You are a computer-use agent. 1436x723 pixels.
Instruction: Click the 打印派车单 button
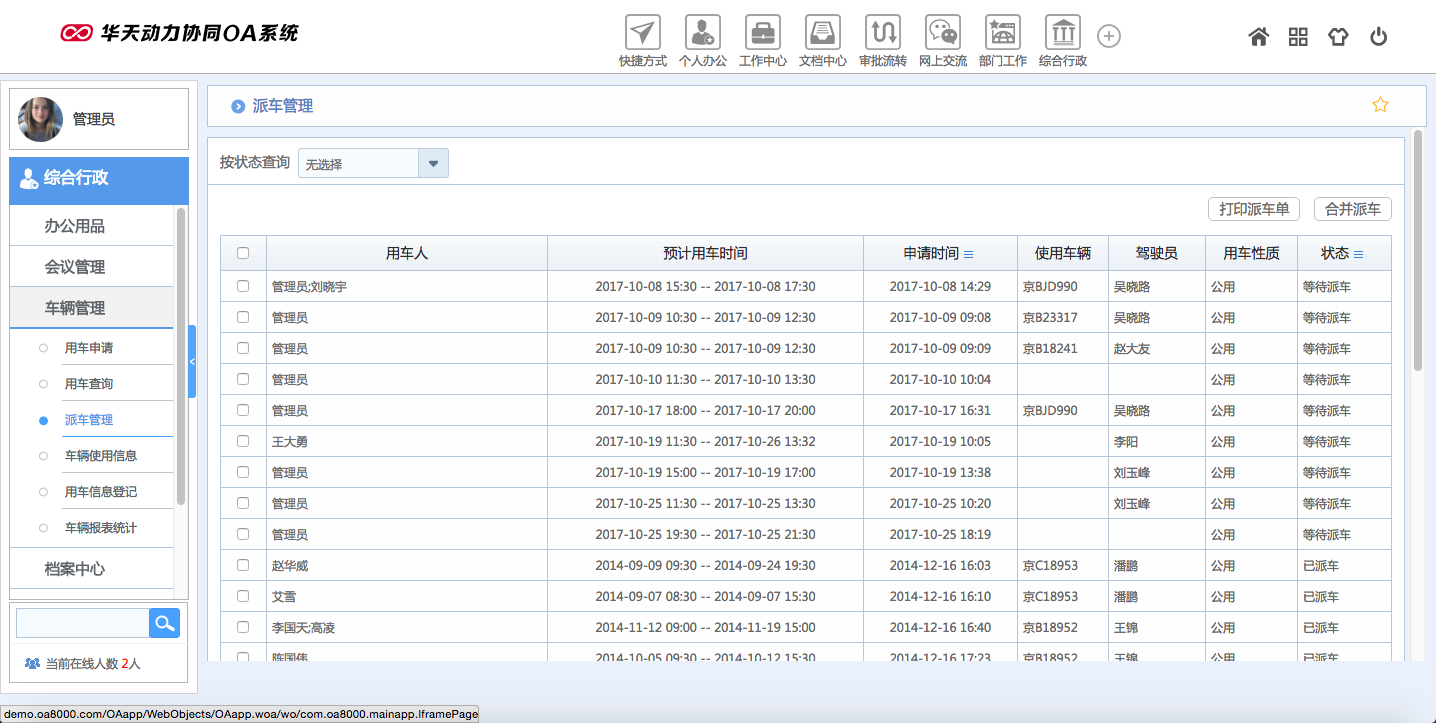[1254, 209]
